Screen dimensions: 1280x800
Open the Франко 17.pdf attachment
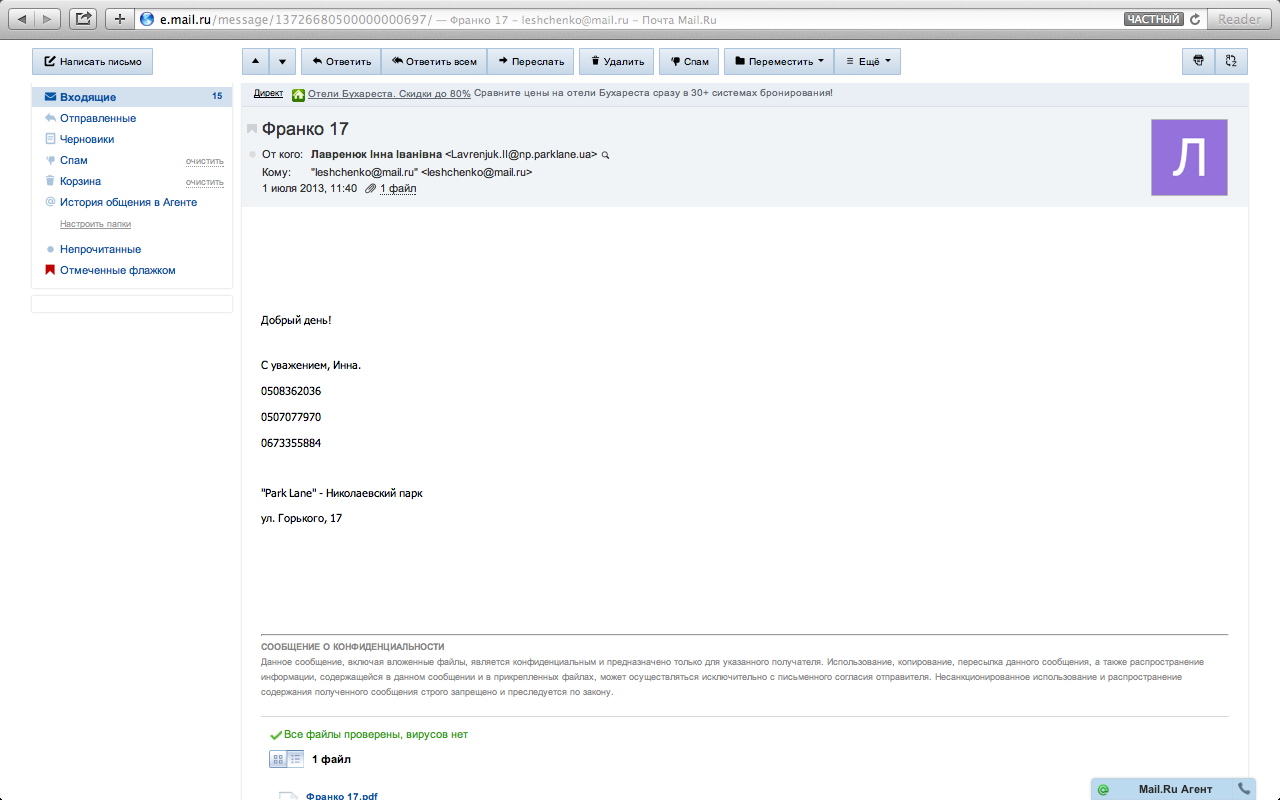(x=341, y=796)
